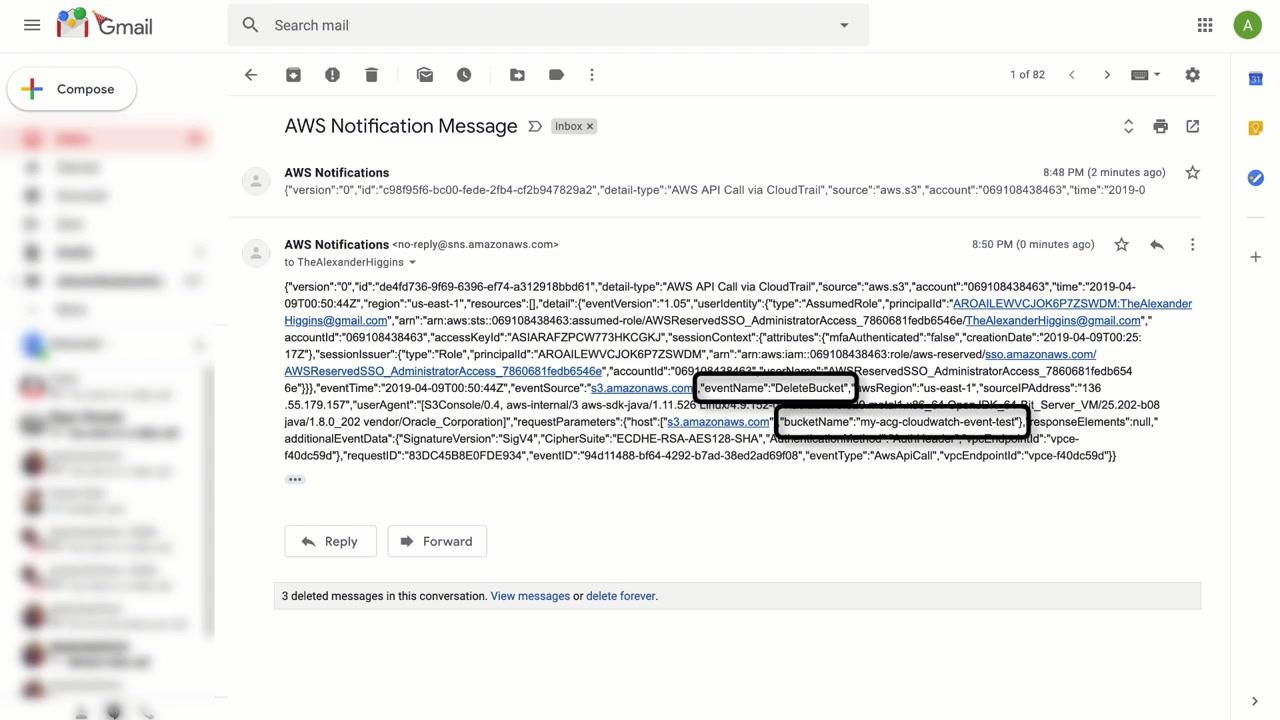Click the sender avatar of the 8:48 PM message
Viewport: 1280px width, 720px height.
click(256, 181)
